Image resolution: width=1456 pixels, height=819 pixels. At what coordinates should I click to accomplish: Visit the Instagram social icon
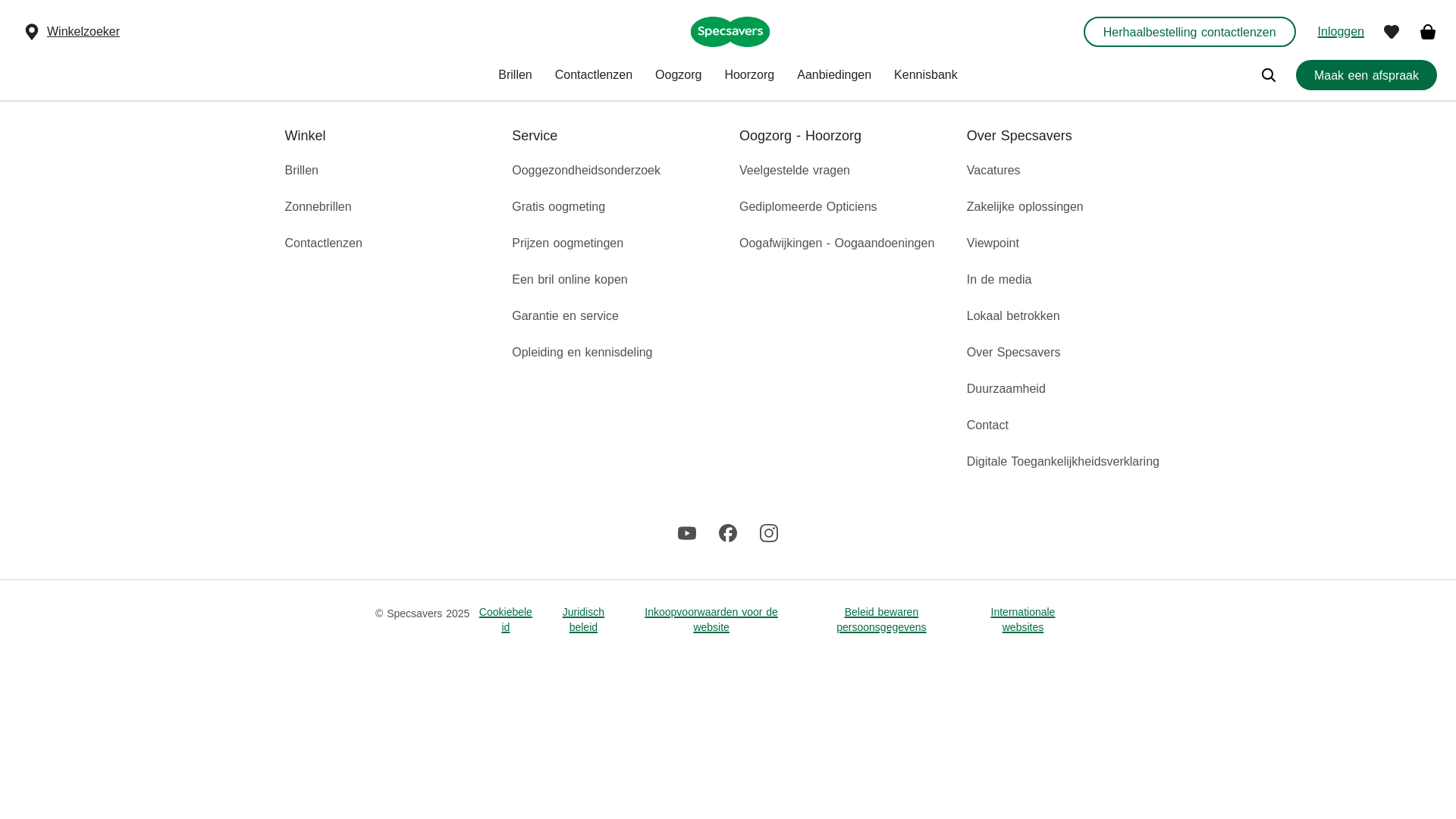point(769,533)
